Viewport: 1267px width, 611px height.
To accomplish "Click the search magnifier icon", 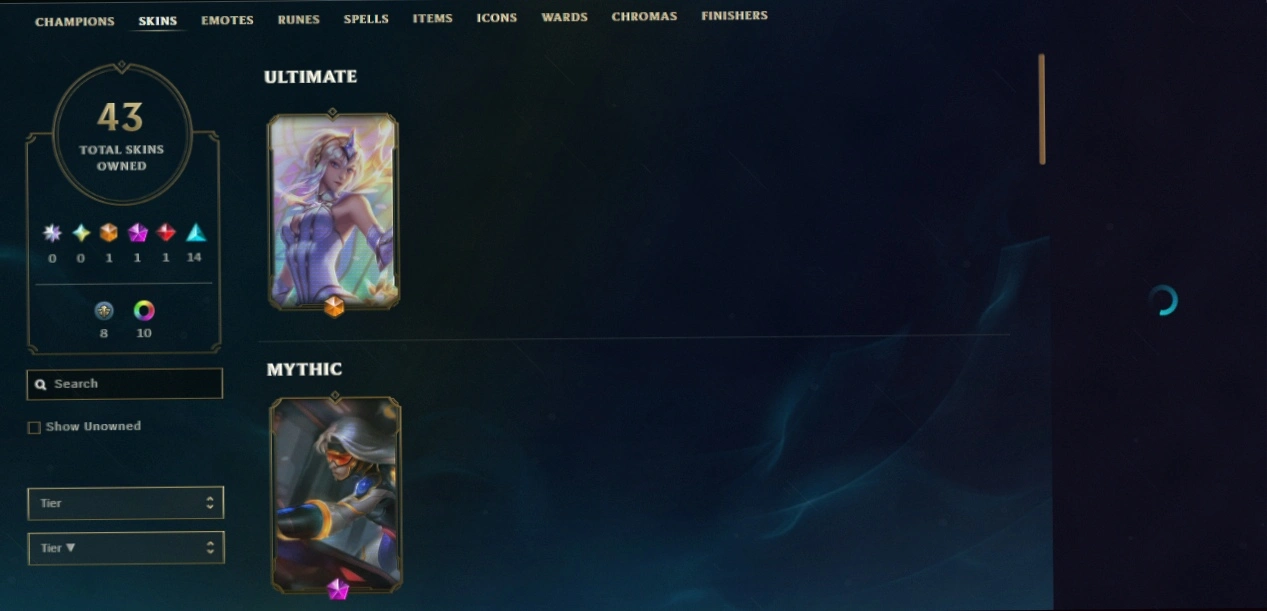I will [40, 384].
